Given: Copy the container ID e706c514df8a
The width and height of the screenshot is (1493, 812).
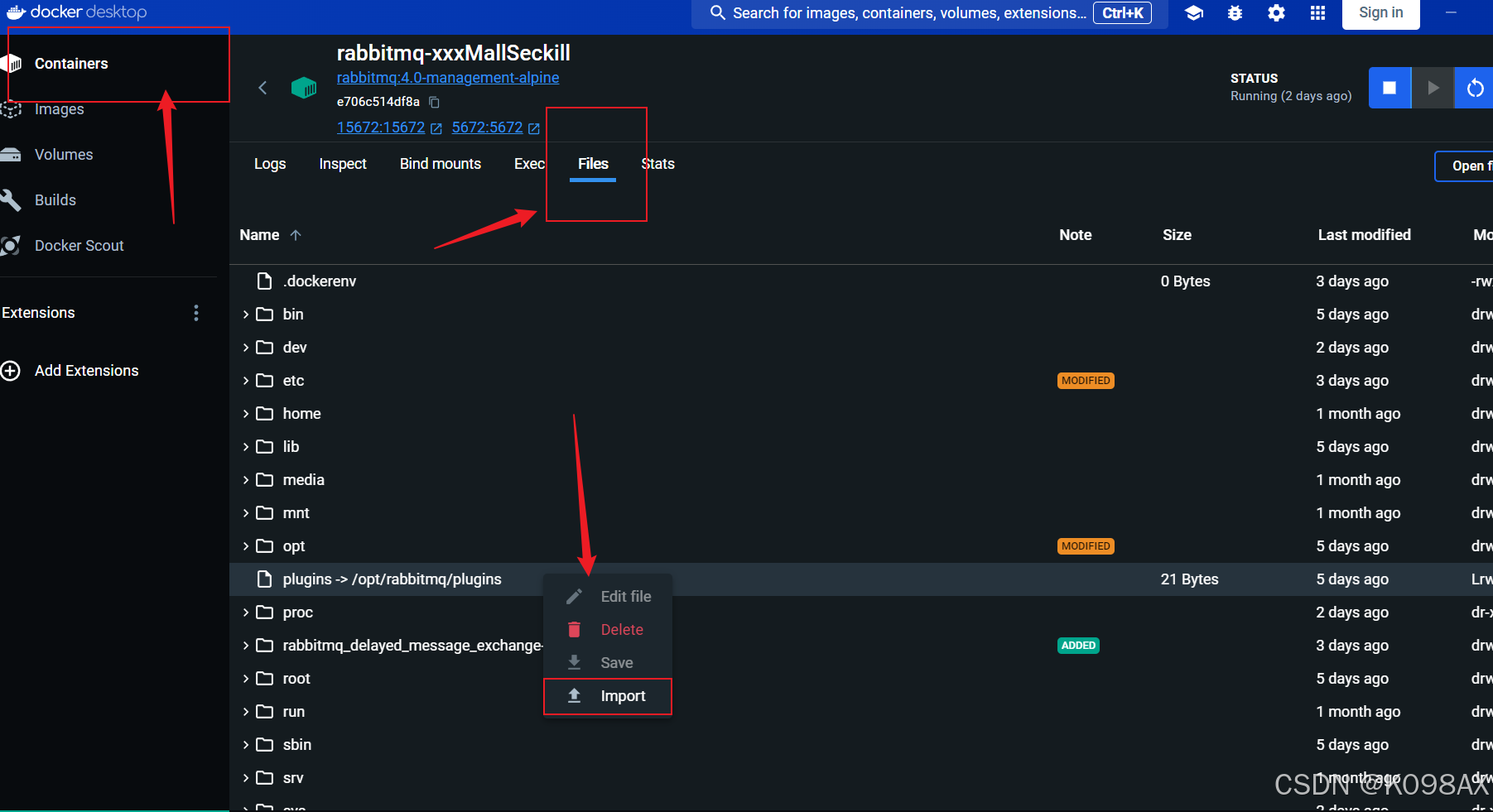Looking at the screenshot, I should point(434,102).
